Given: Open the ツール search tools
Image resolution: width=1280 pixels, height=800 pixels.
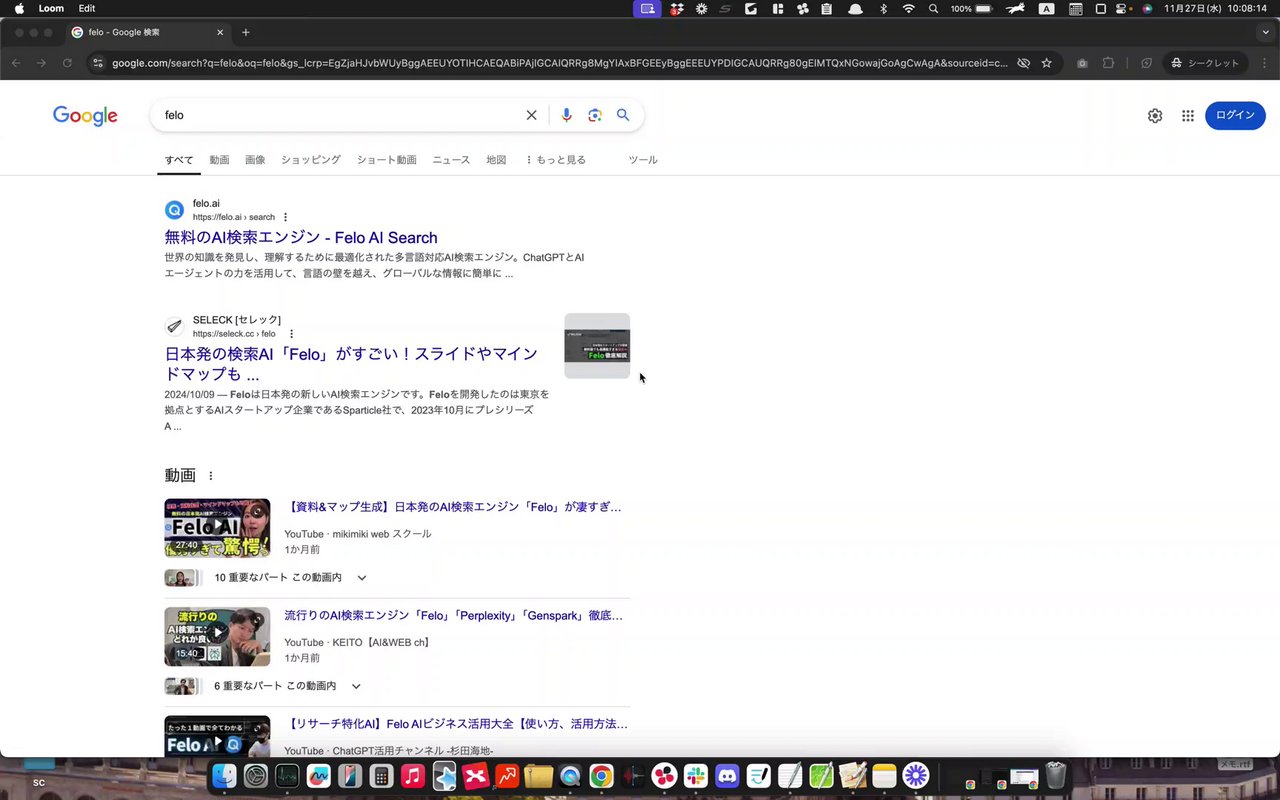Looking at the screenshot, I should click(643, 160).
